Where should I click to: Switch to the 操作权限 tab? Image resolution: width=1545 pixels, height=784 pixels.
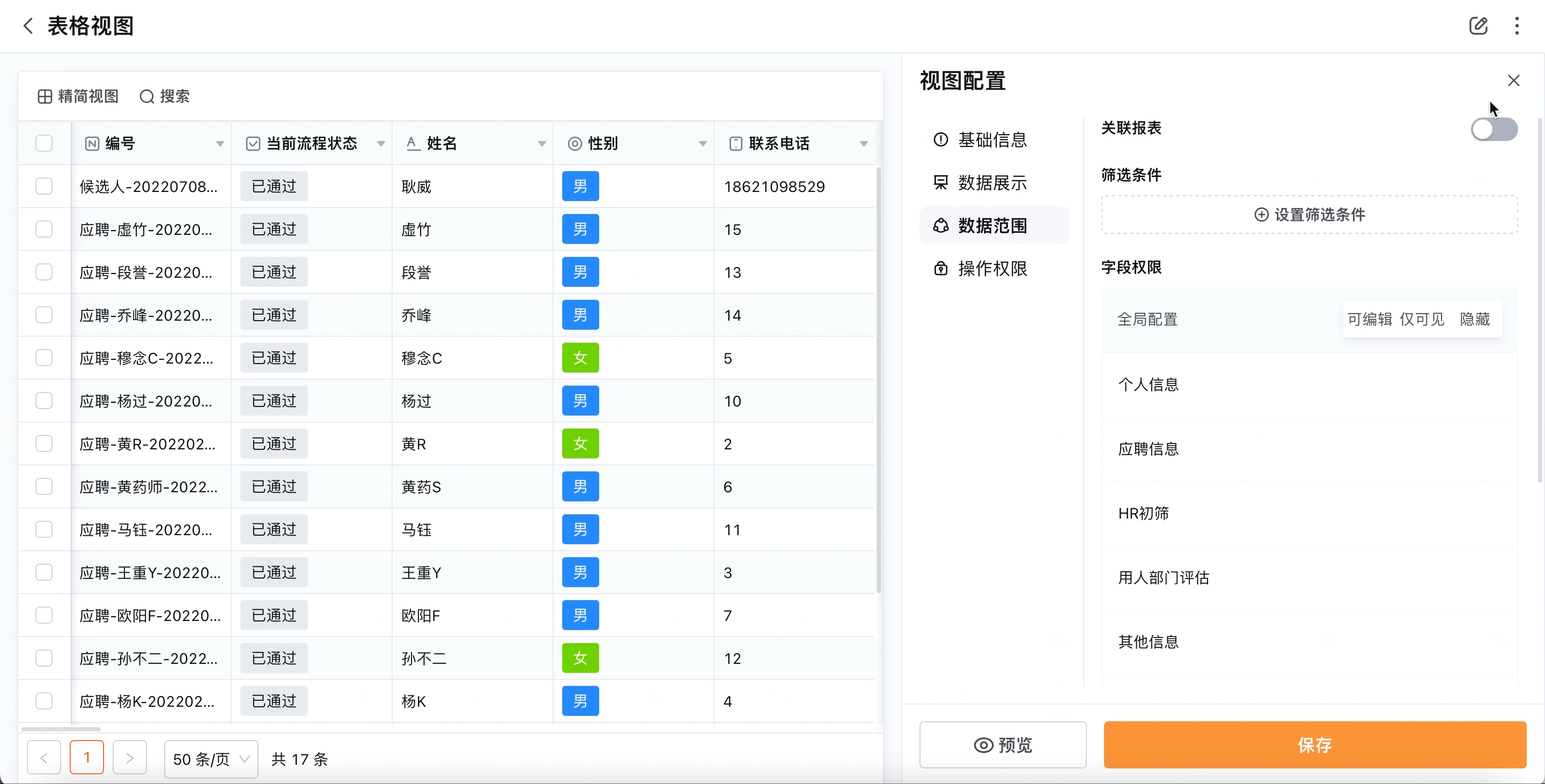pyautogui.click(x=995, y=269)
